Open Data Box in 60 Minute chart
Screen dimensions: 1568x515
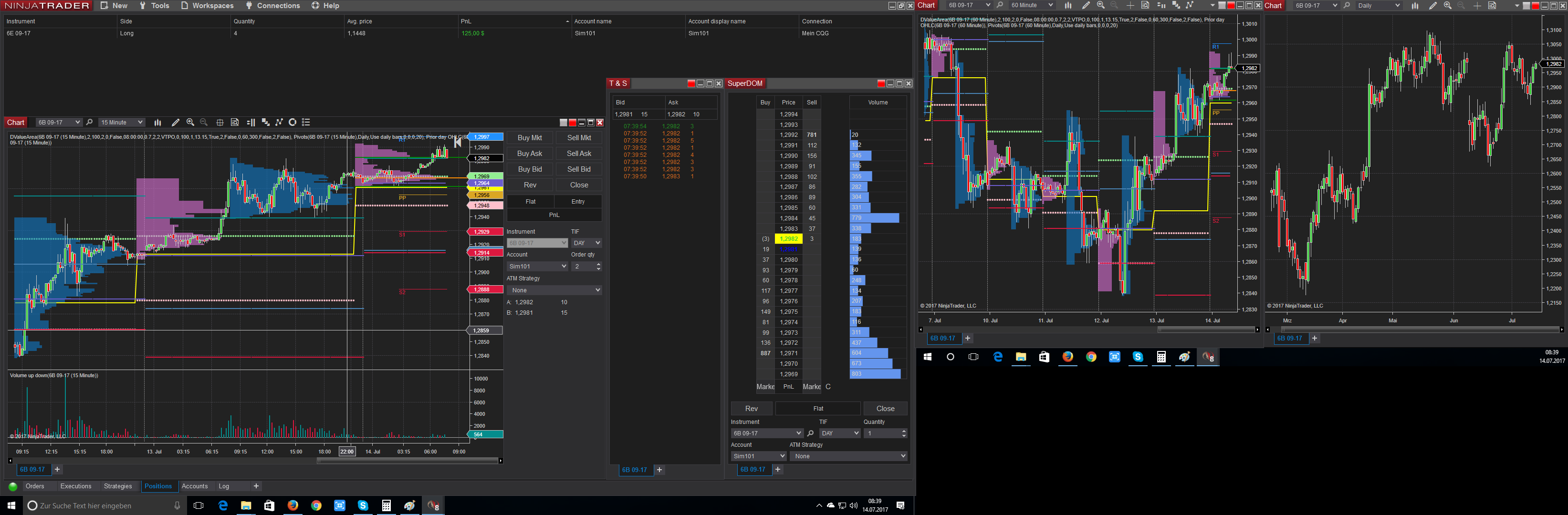tap(1145, 5)
